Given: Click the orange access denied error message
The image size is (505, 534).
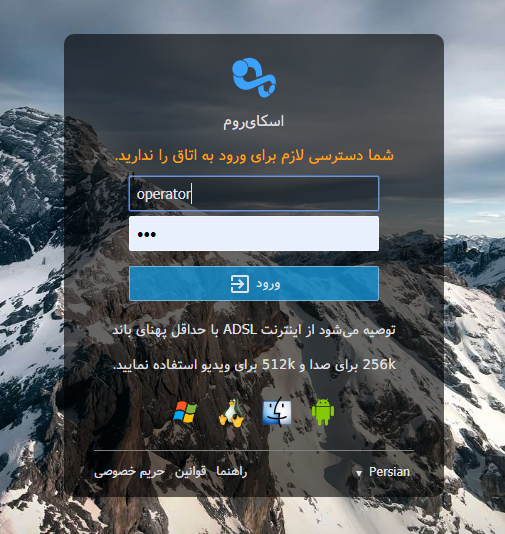Looking at the screenshot, I should (254, 156).
